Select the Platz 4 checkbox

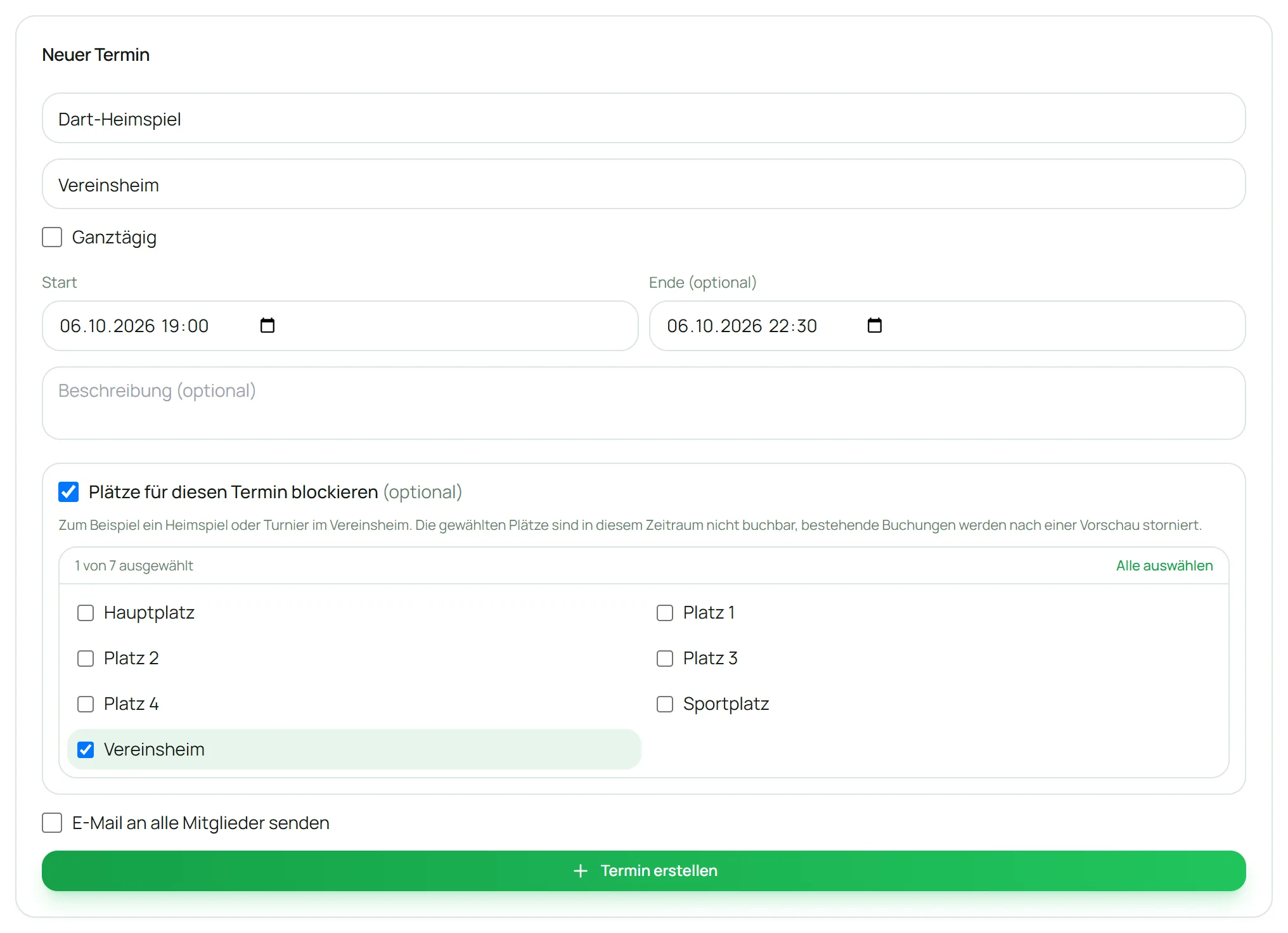pos(86,704)
